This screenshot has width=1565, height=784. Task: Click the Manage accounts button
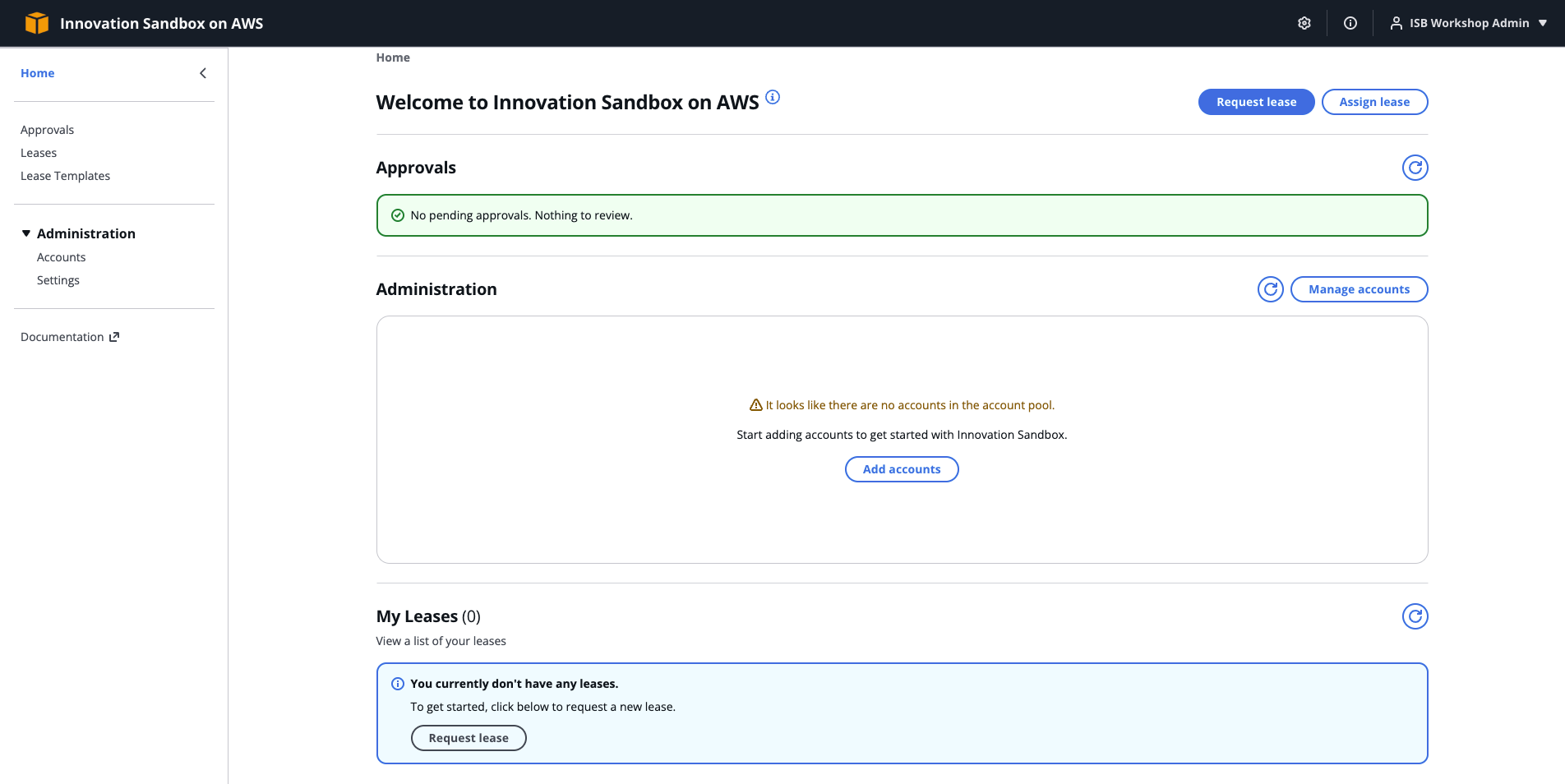tap(1359, 289)
